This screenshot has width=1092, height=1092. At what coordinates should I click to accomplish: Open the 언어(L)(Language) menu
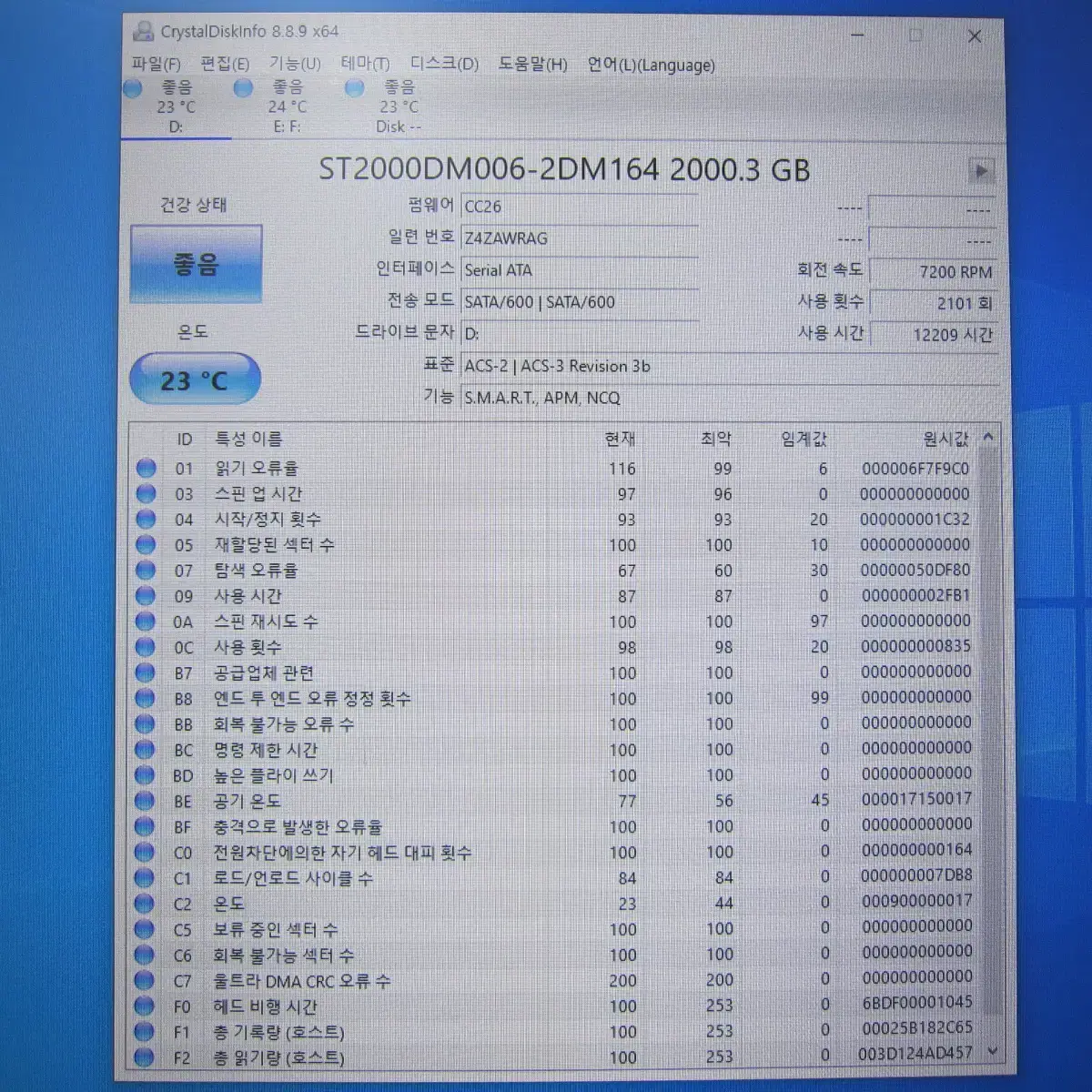point(651,65)
